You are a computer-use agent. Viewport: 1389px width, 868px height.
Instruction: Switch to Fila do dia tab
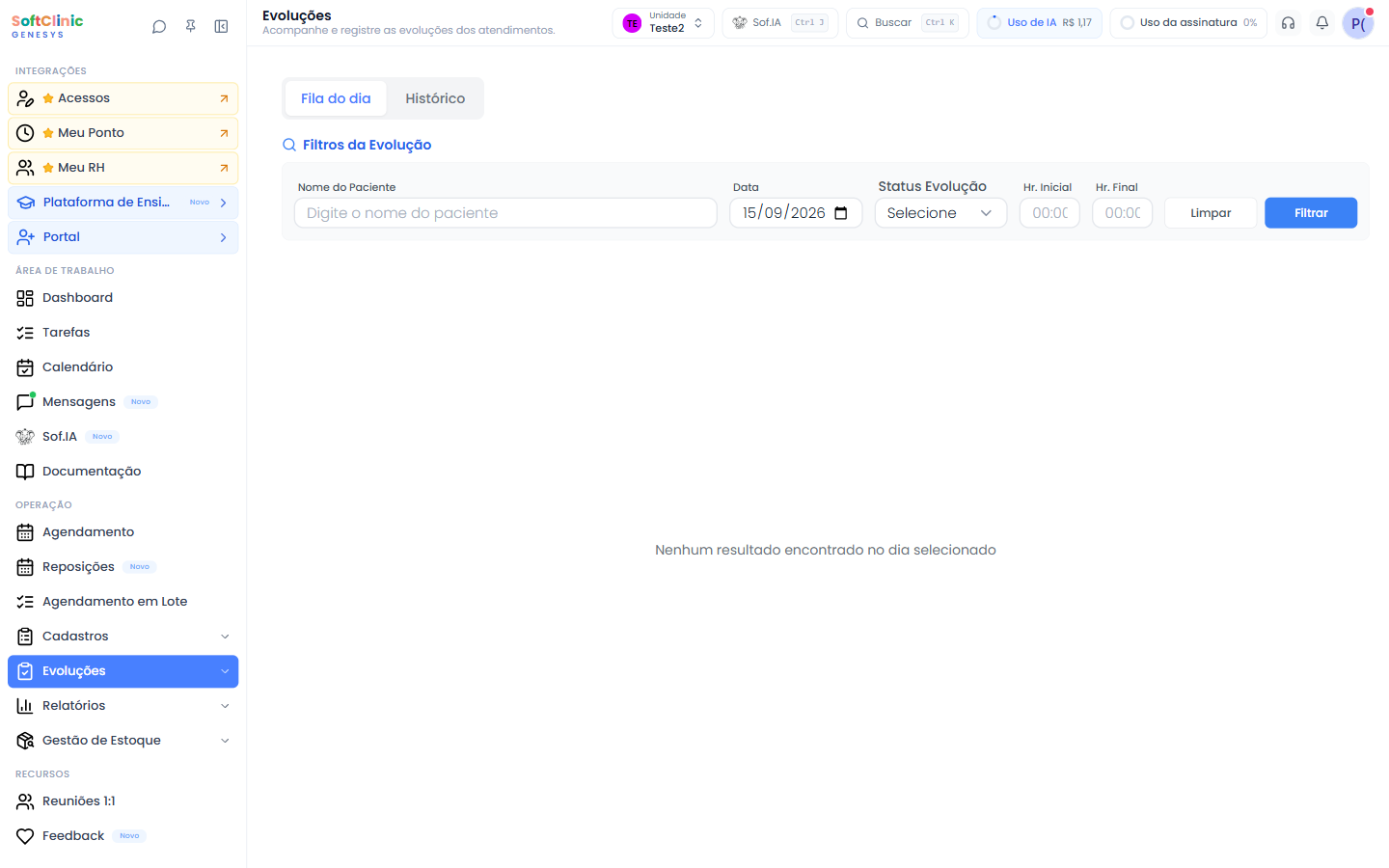pyautogui.click(x=336, y=98)
